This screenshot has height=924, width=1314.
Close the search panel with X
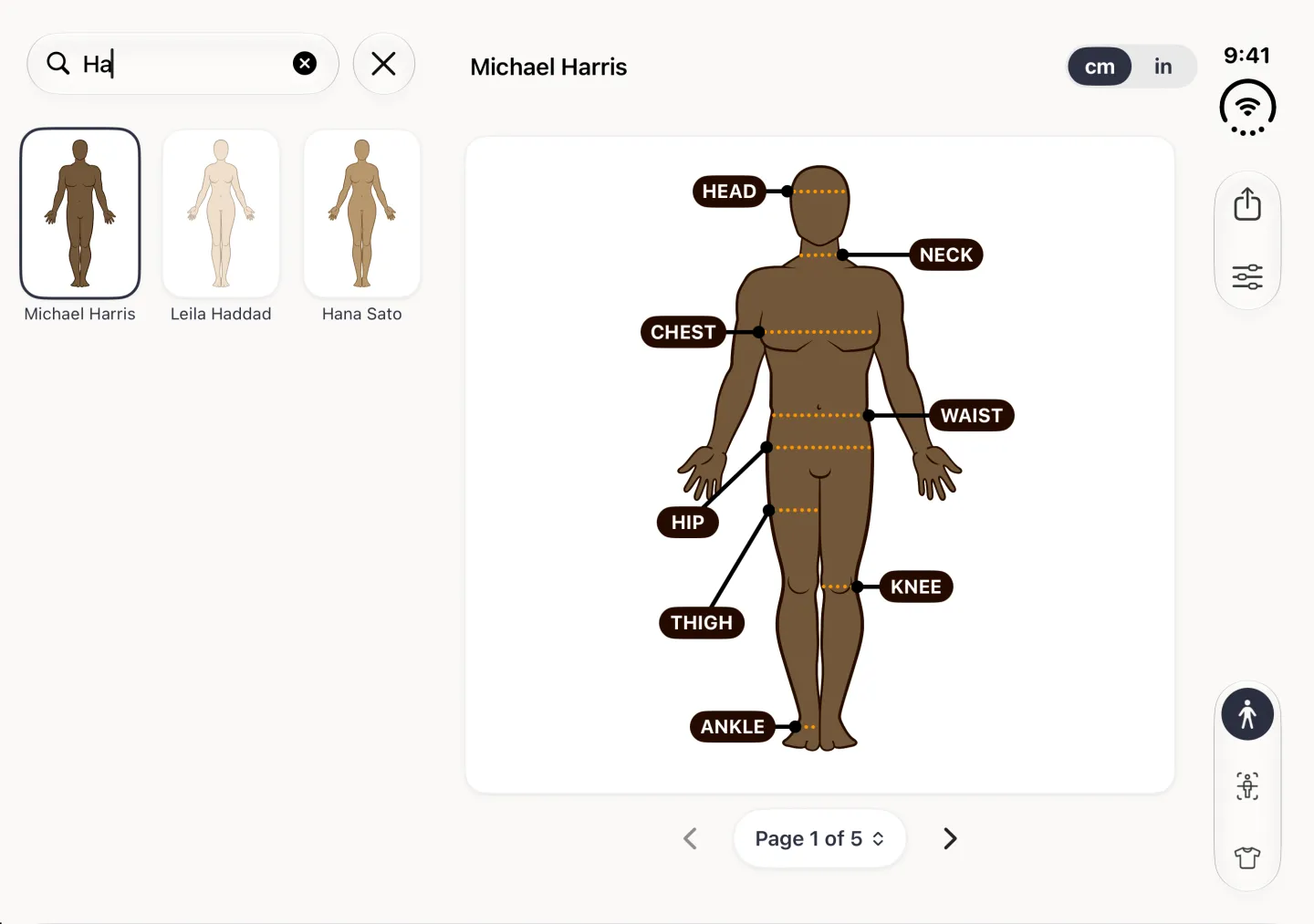click(x=384, y=64)
